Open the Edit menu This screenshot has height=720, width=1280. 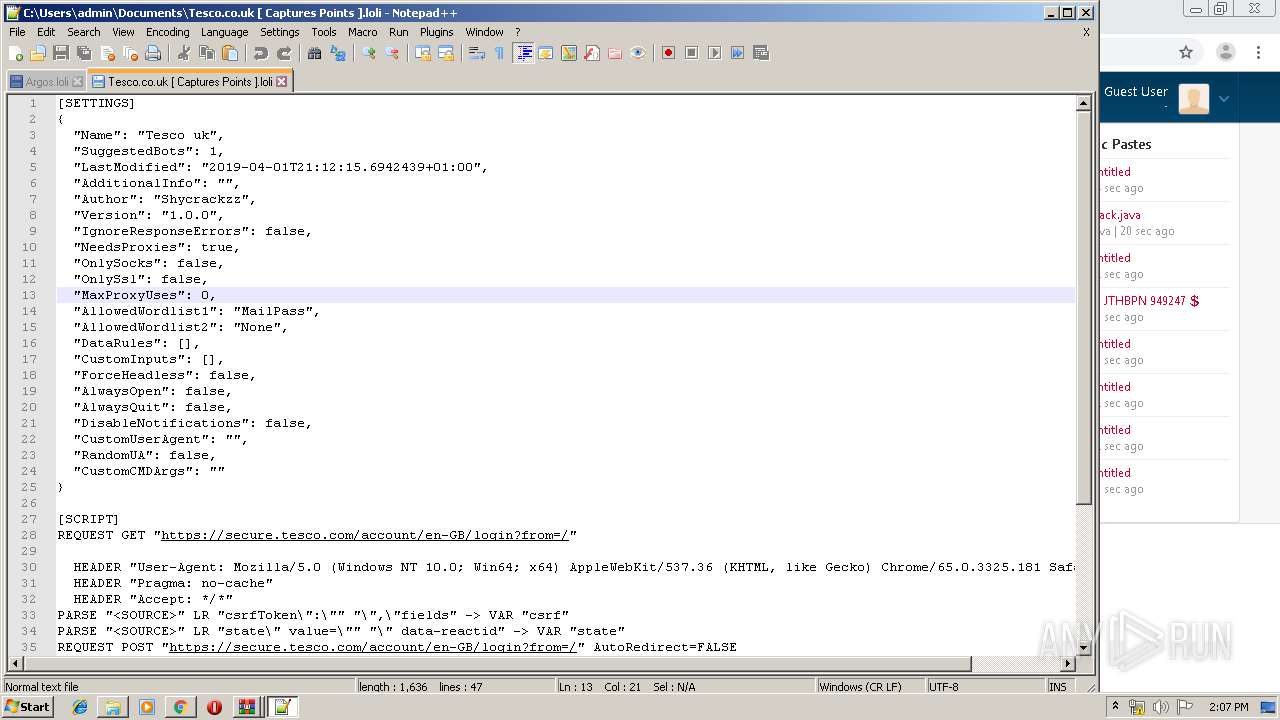pos(46,32)
